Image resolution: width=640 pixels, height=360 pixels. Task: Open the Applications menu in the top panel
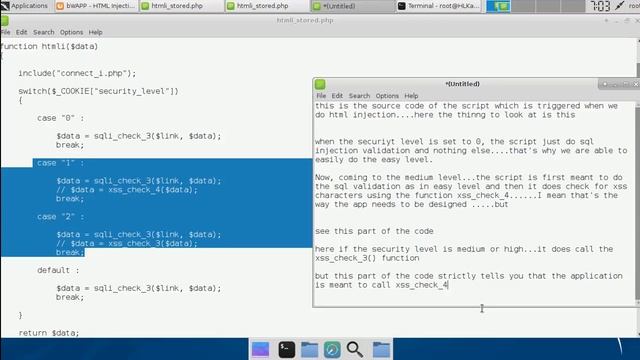[24, 6]
